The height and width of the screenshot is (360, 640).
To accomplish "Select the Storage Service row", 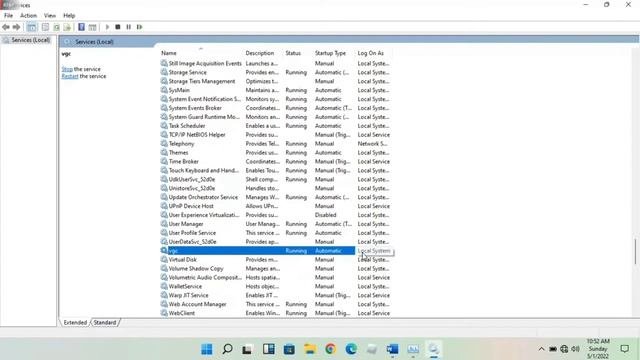I will (x=276, y=72).
